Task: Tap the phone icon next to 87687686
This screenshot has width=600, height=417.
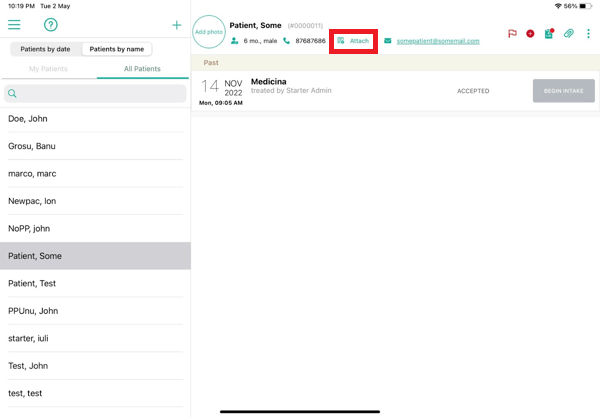Action: 287,41
